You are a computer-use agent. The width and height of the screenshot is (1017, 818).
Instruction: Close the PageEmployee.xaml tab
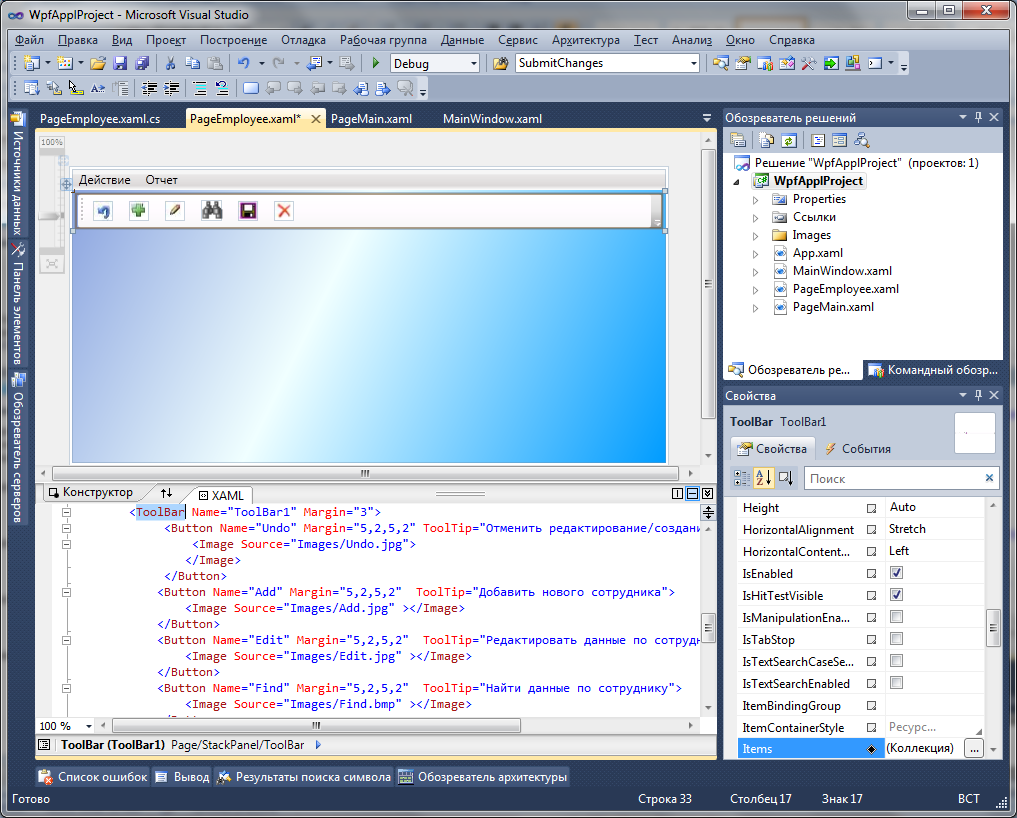316,119
